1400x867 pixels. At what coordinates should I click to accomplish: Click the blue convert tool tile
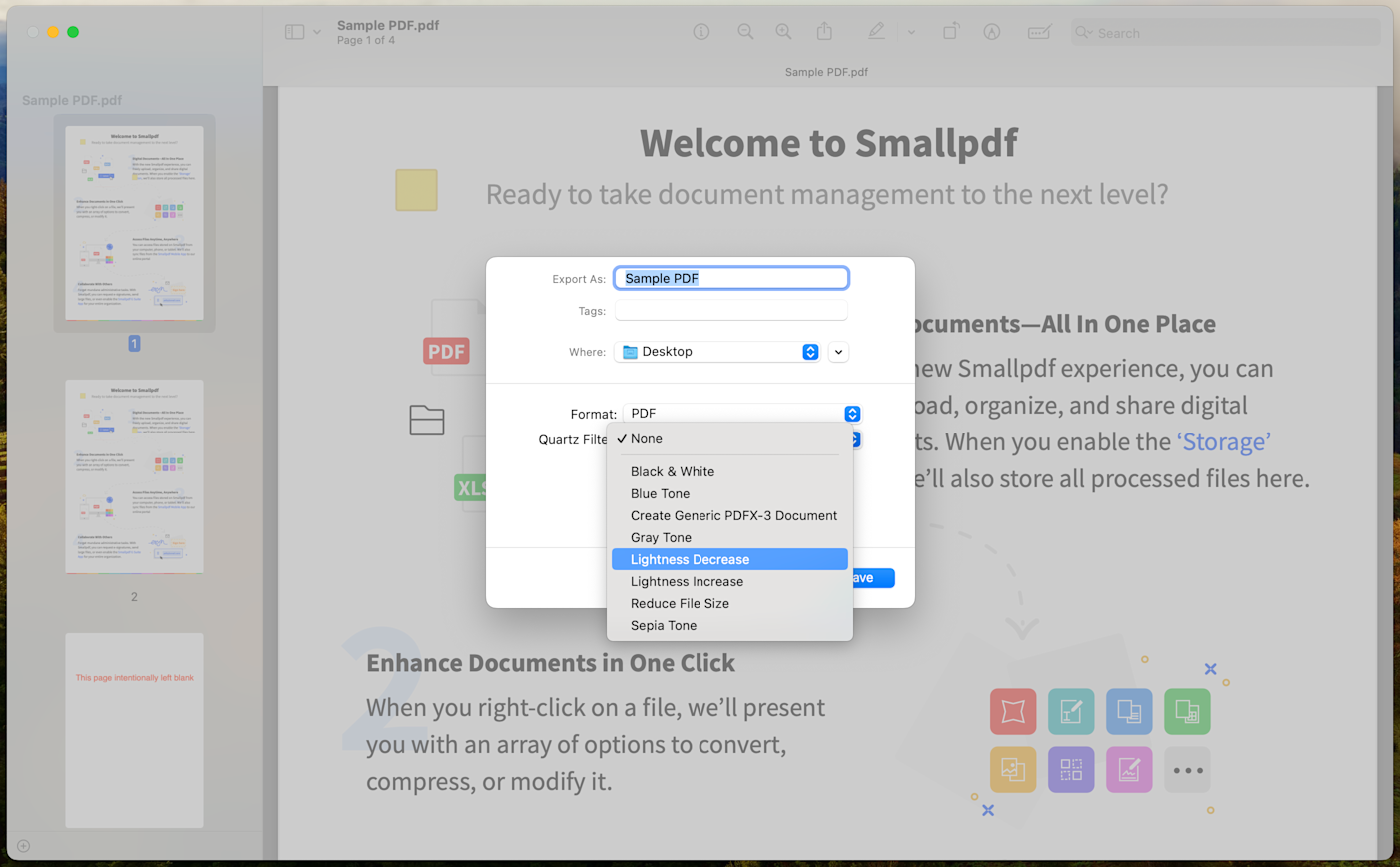1129,712
